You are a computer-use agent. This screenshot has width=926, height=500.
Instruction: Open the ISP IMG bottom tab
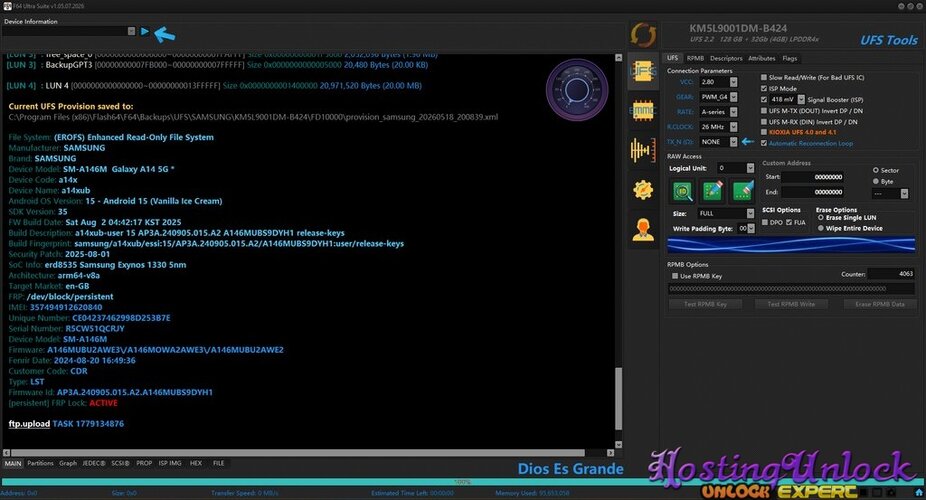click(170, 463)
